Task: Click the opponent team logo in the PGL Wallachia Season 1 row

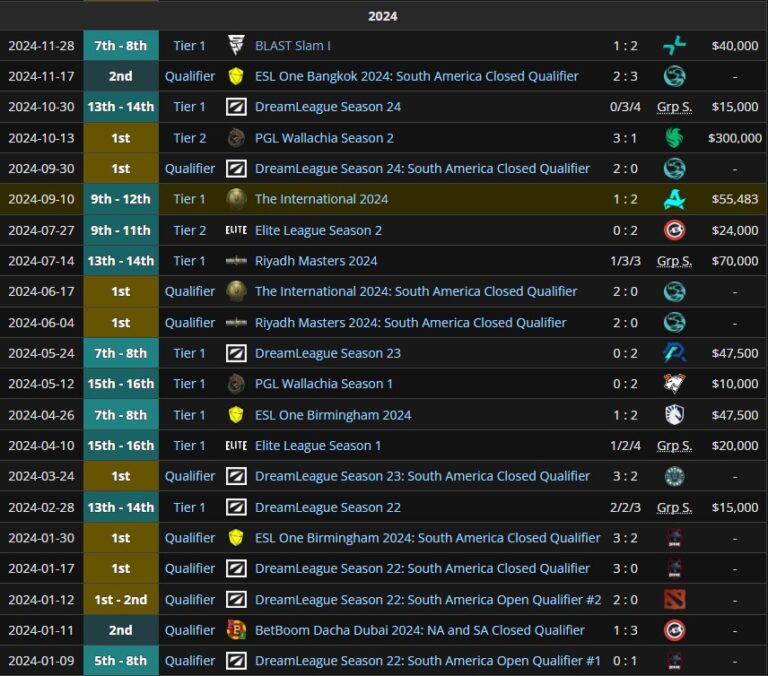Action: [x=675, y=384]
